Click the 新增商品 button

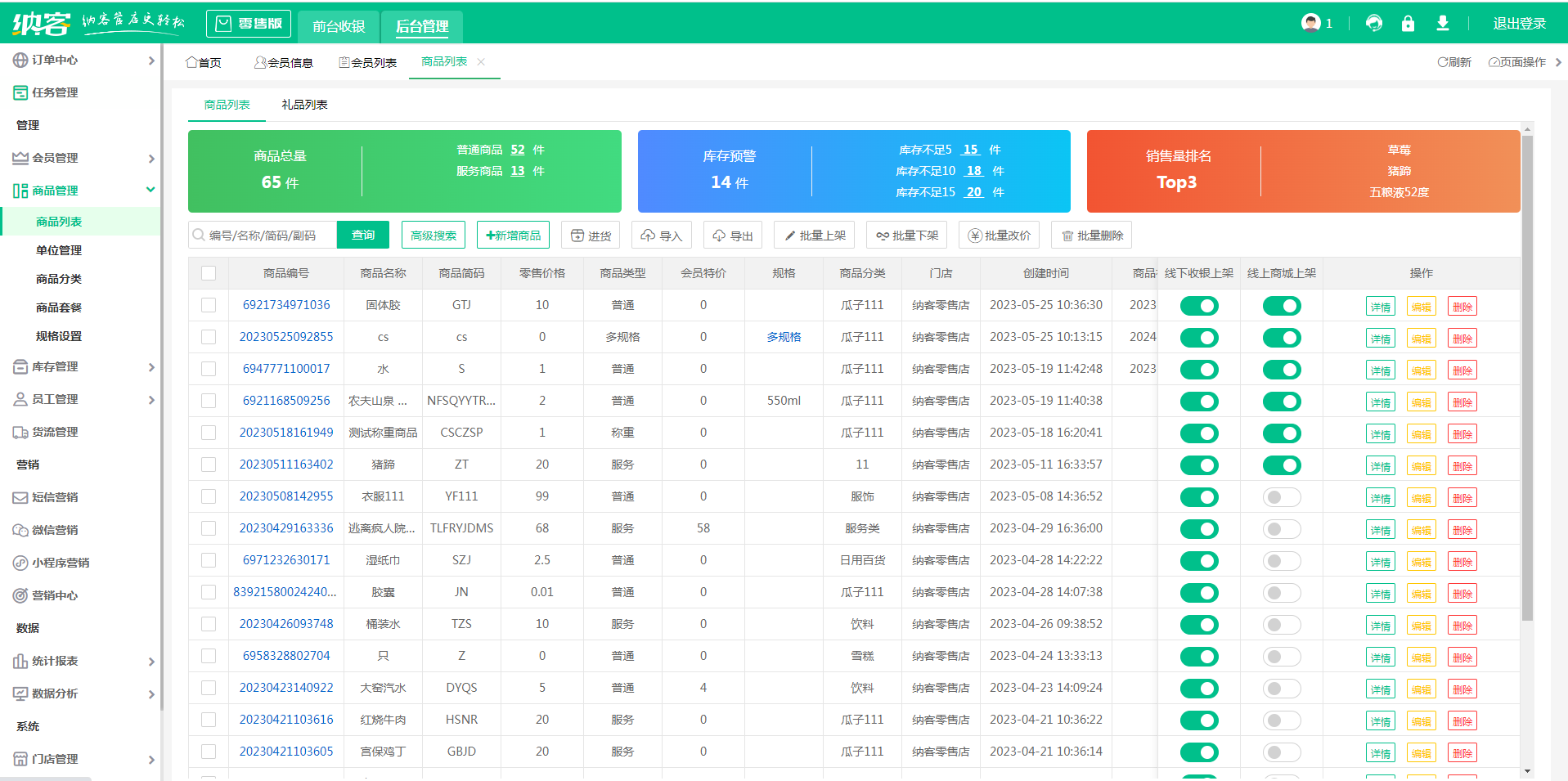pyautogui.click(x=513, y=236)
